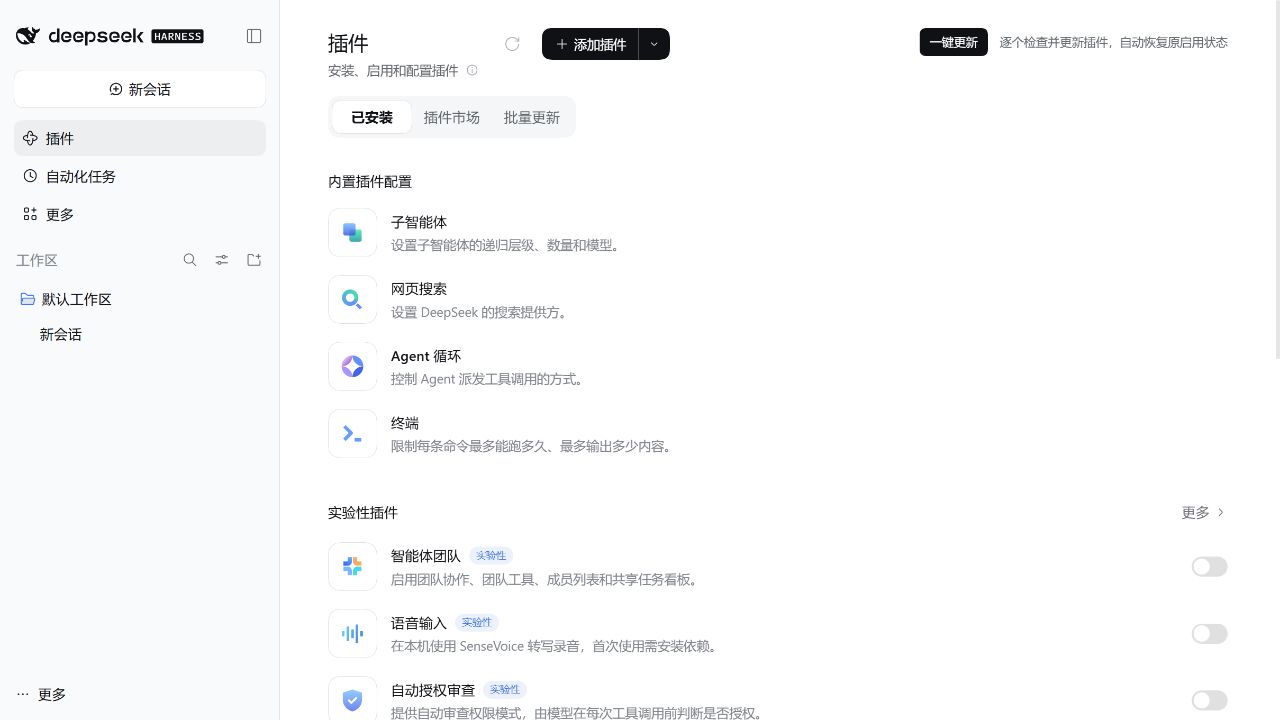Image resolution: width=1280 pixels, height=720 pixels.
Task: Click the 网页搜索 title text
Action: (x=419, y=289)
